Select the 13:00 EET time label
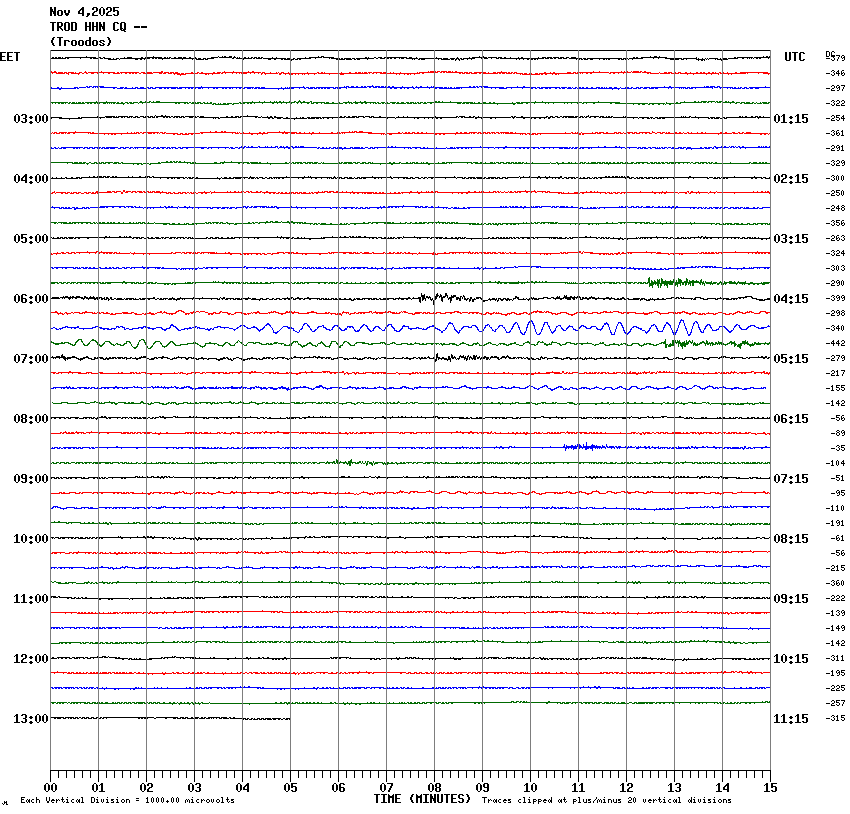 tap(30, 719)
